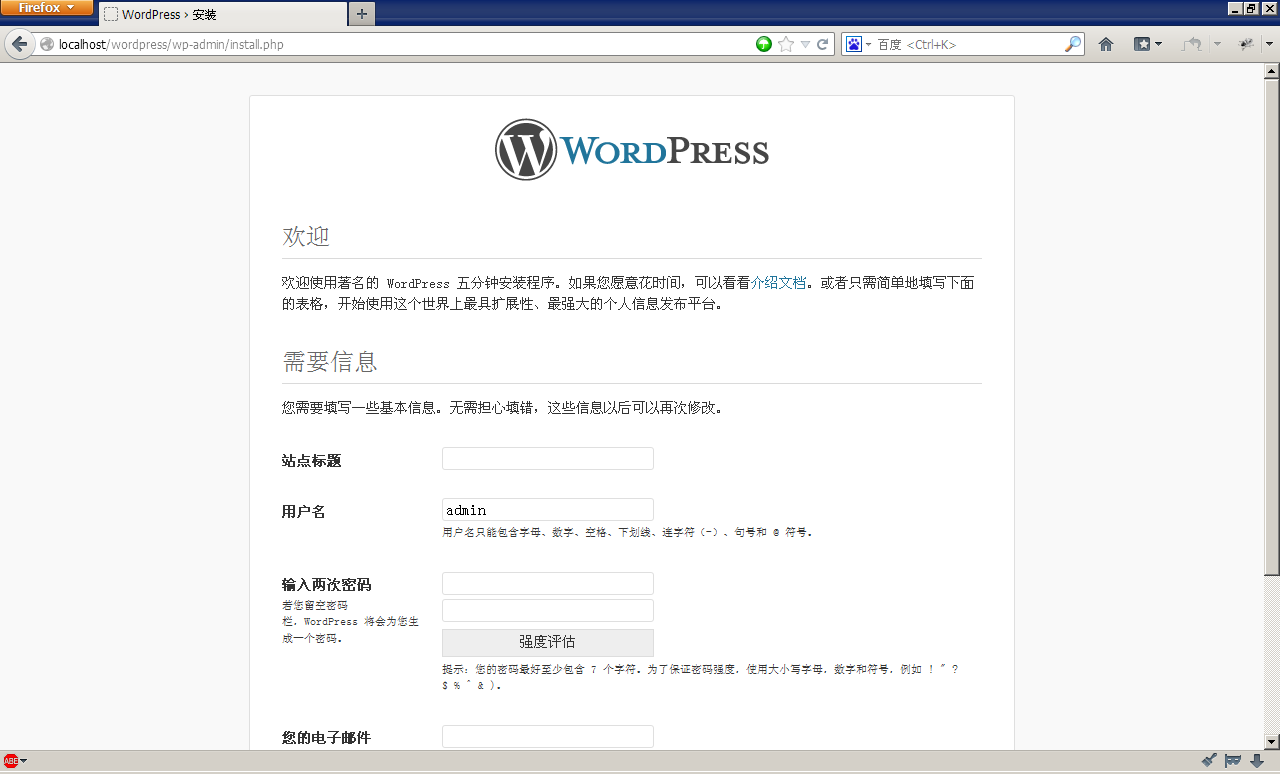
Task: Click the address bar URL text
Action: tap(171, 44)
